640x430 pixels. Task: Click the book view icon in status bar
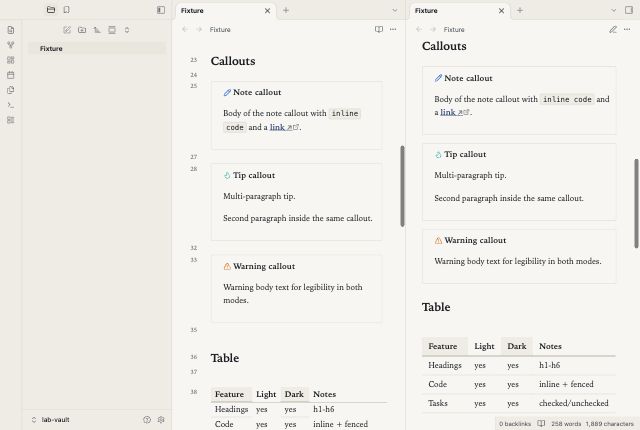point(541,423)
